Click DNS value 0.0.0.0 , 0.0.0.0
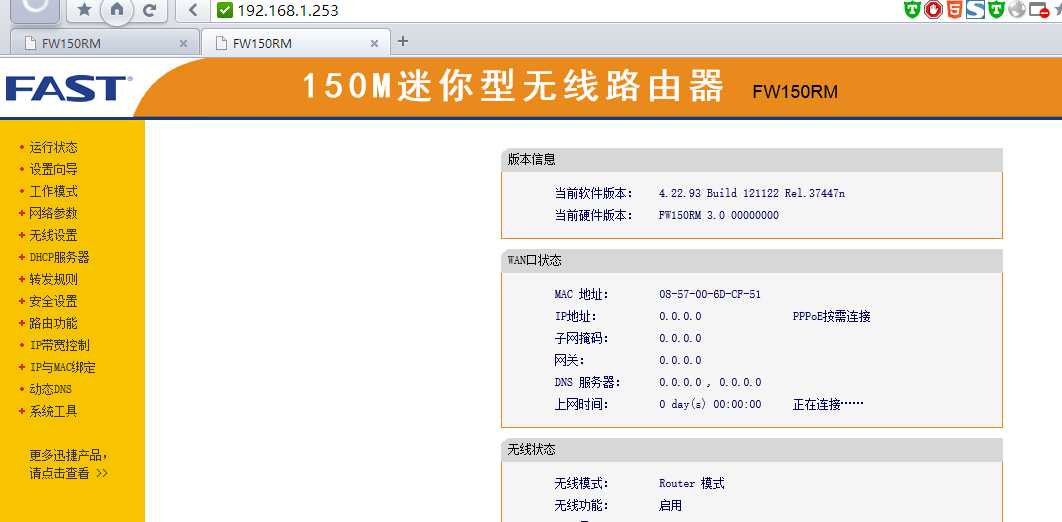Screen dimensions: 1062x522 (710, 383)
